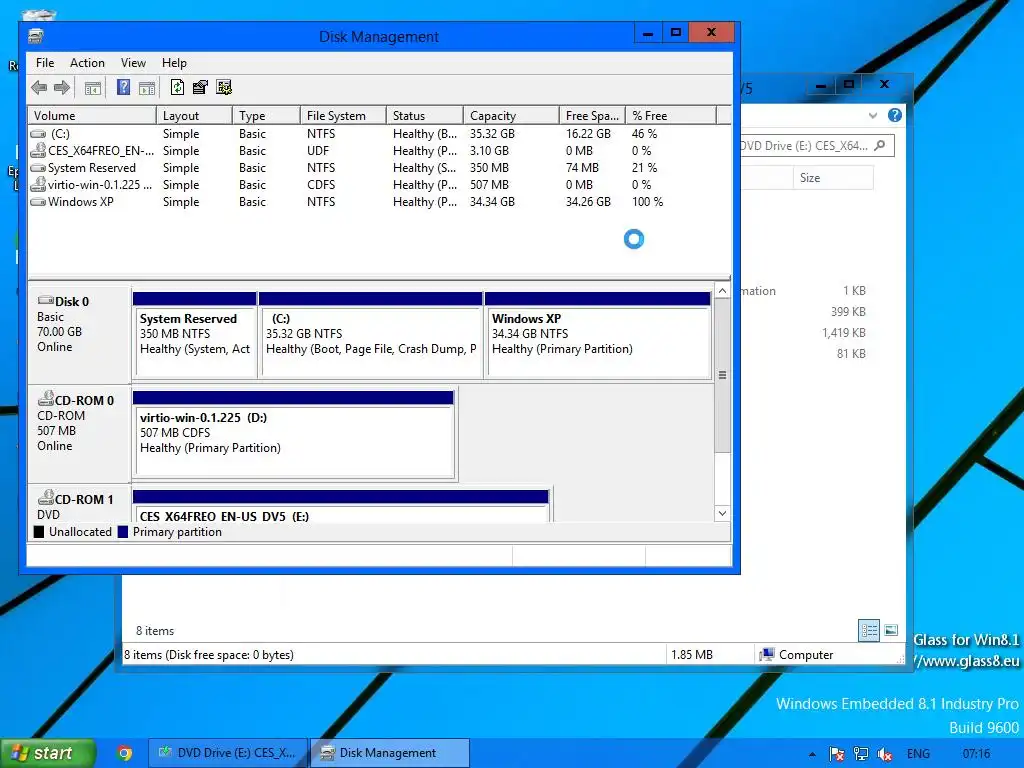Click the Explorer search box field
Screen dimensions: 1024x768
[817, 146]
